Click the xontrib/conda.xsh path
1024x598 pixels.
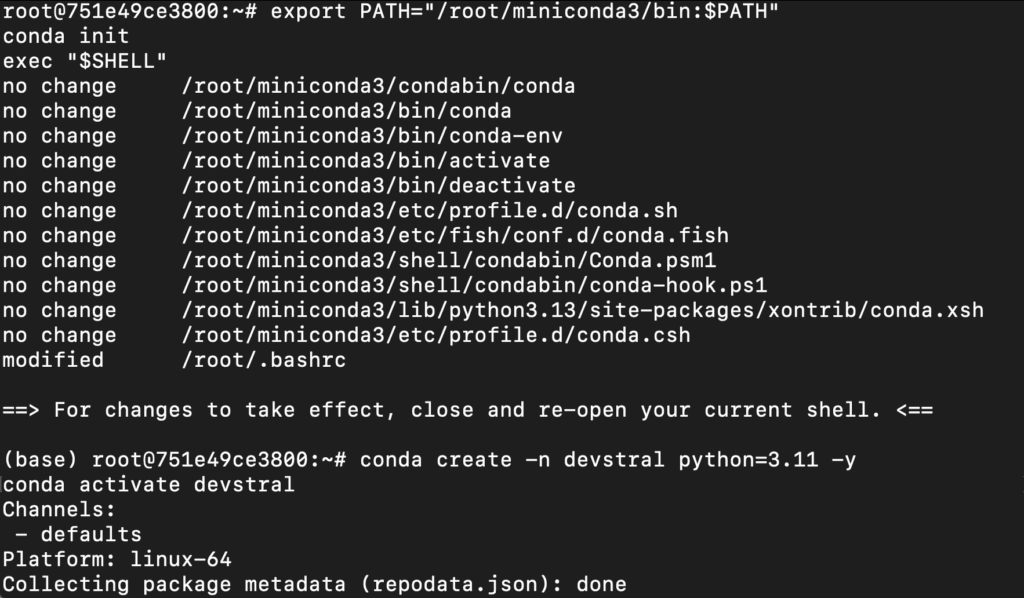[583, 310]
